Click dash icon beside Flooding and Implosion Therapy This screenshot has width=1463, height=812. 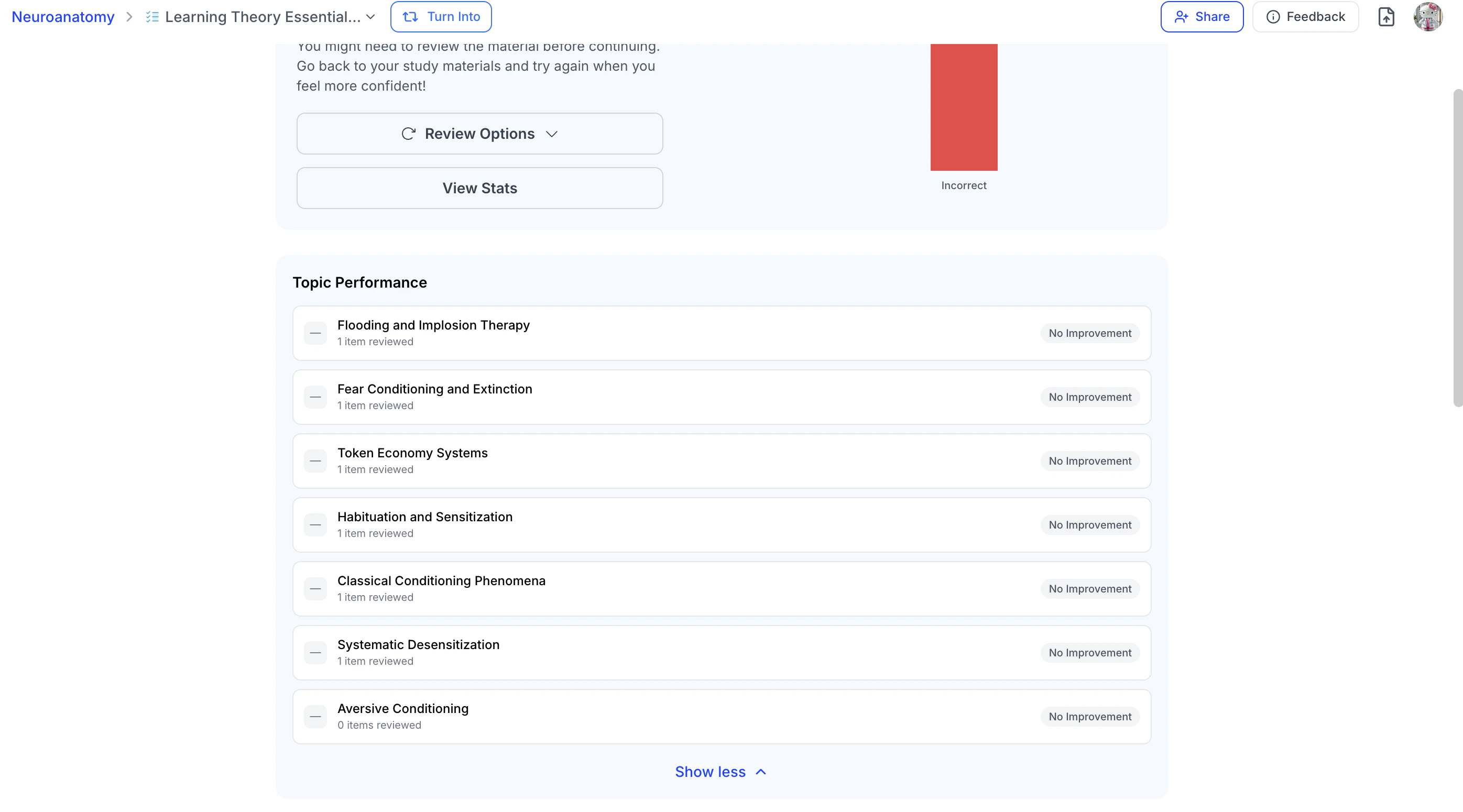point(315,333)
